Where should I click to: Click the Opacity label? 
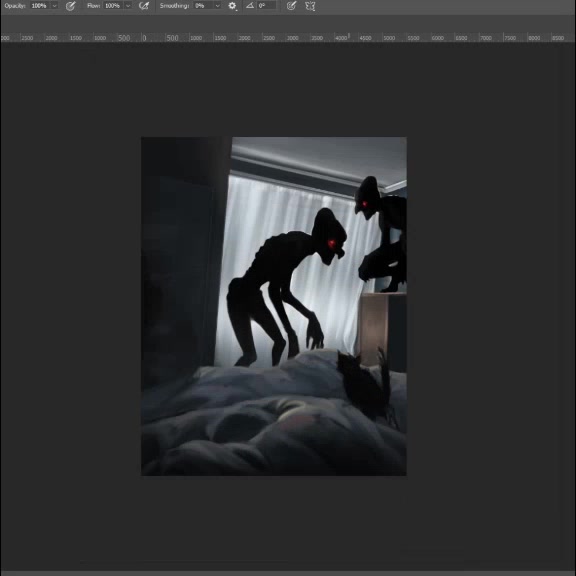(15, 6)
